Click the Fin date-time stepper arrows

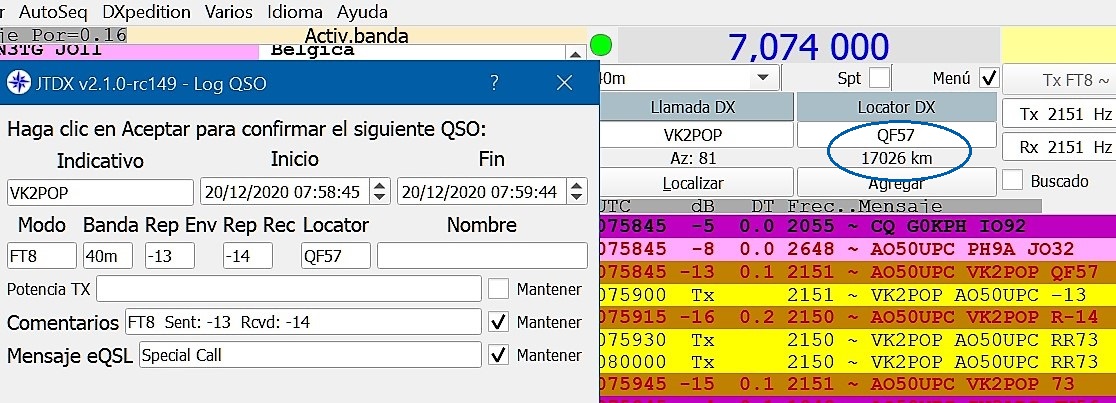tap(577, 192)
